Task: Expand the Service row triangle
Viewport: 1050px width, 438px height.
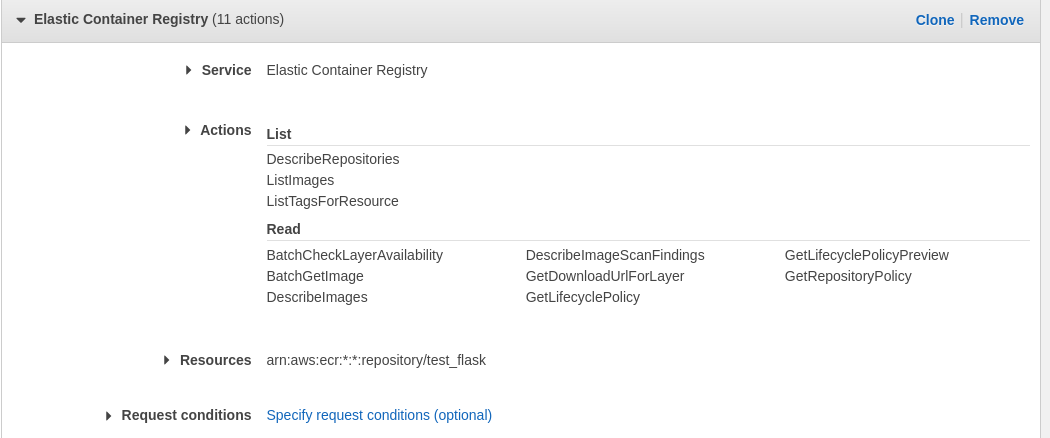Action: pos(189,70)
